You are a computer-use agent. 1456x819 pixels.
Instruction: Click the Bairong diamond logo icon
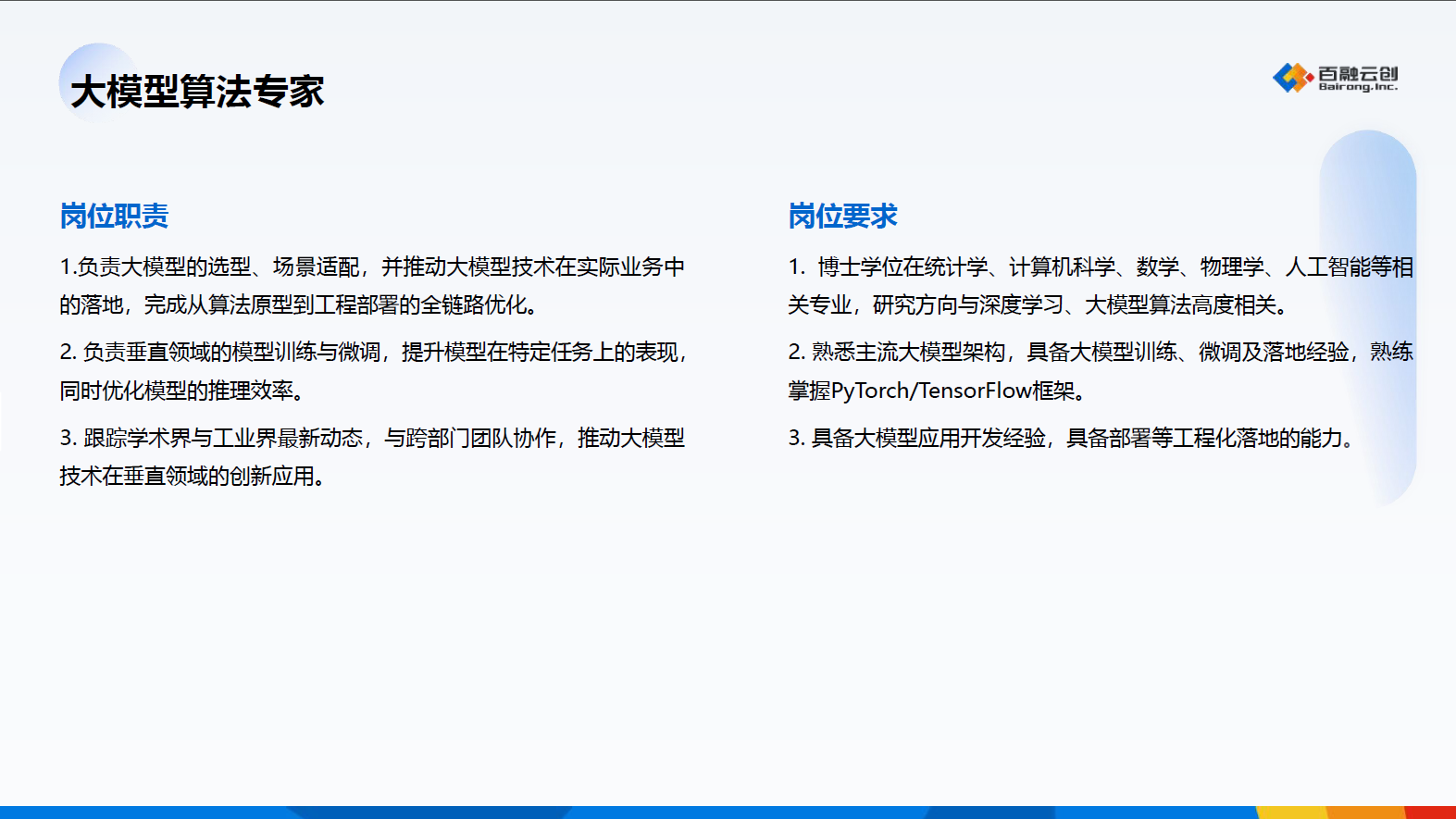tap(1292, 78)
